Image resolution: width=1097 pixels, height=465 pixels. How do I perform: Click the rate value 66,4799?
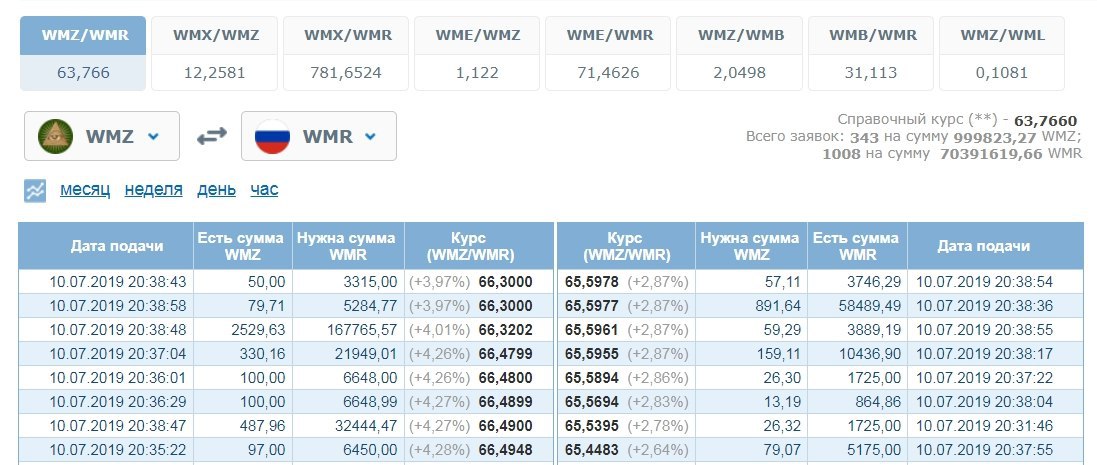point(505,354)
